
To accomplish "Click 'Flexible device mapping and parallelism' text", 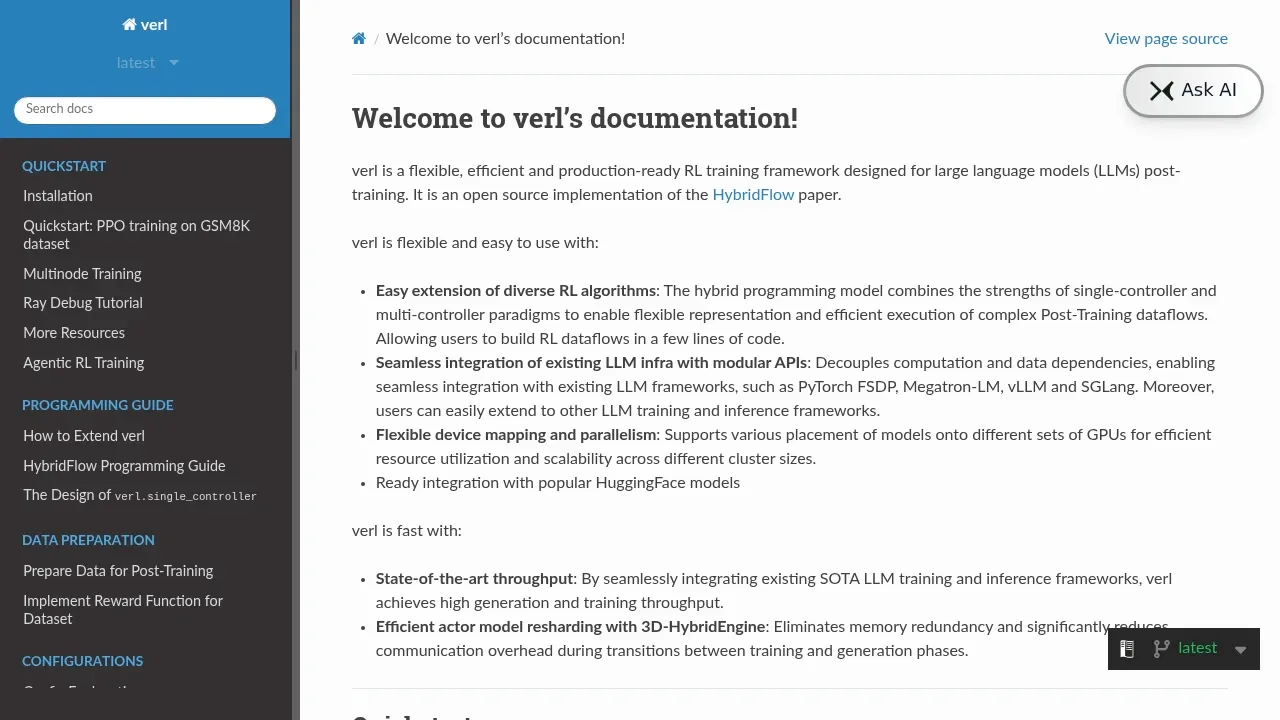I will (x=517, y=435).
